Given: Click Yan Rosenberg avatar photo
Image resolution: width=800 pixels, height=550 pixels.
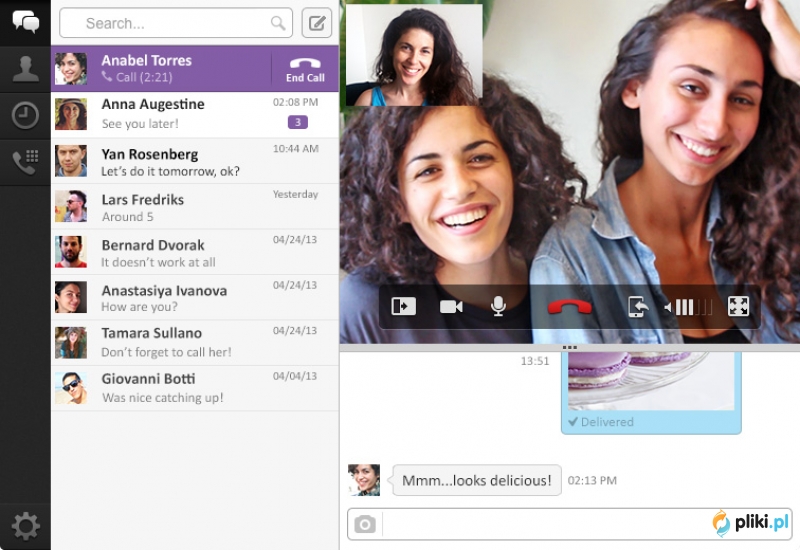Looking at the screenshot, I should coord(71,161).
